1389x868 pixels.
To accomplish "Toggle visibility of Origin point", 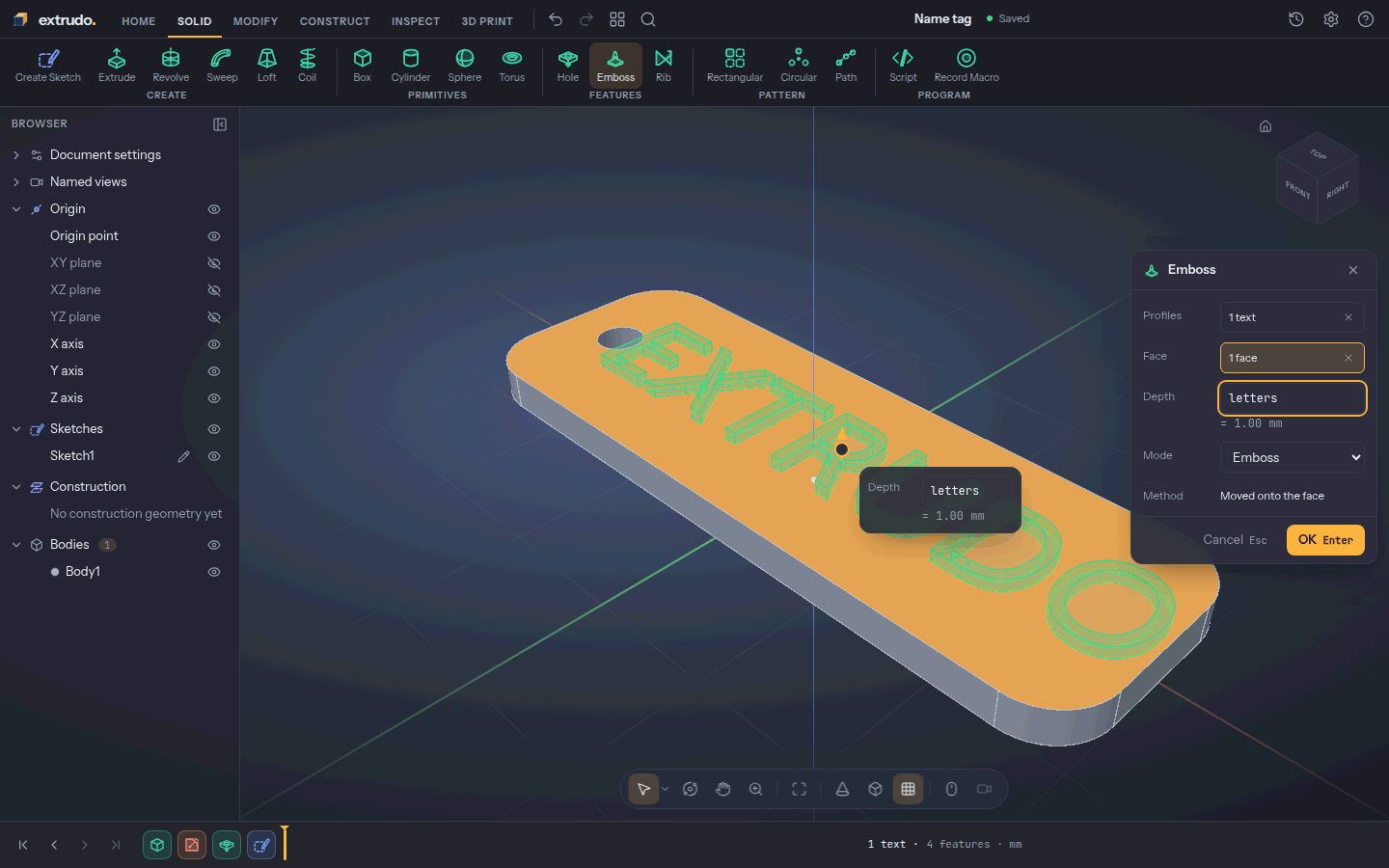I will tap(214, 236).
